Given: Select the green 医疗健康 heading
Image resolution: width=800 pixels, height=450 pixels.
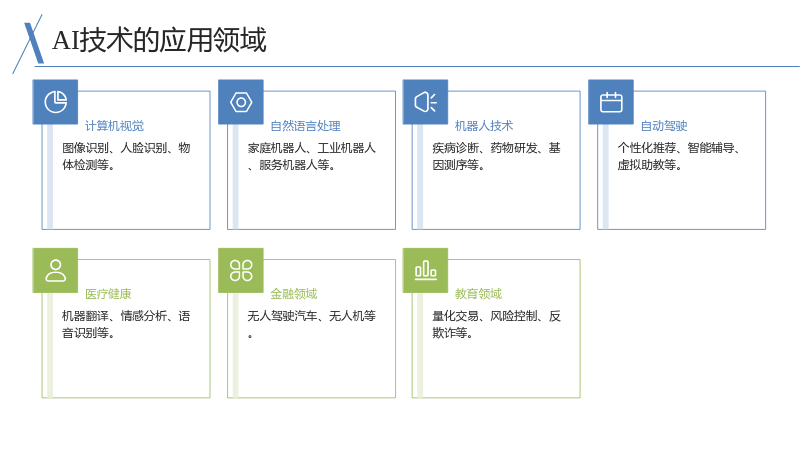Looking at the screenshot, I should click(x=108, y=294).
